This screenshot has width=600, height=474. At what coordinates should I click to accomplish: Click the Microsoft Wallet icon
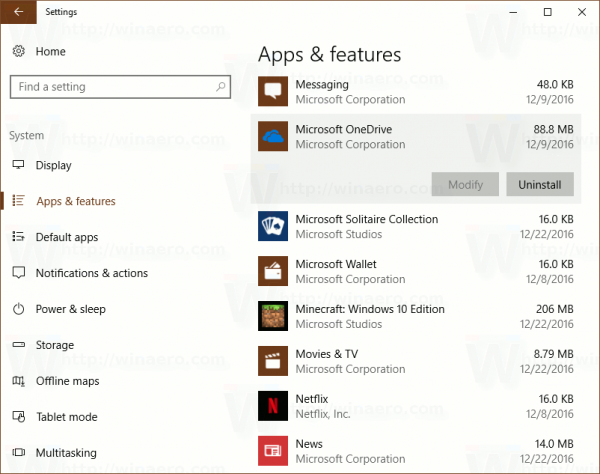[x=273, y=271]
